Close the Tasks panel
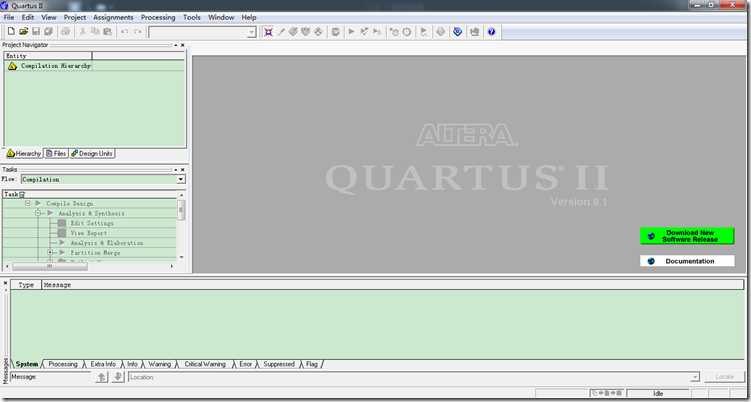Viewport: 751px width, 402px height. coord(182,170)
